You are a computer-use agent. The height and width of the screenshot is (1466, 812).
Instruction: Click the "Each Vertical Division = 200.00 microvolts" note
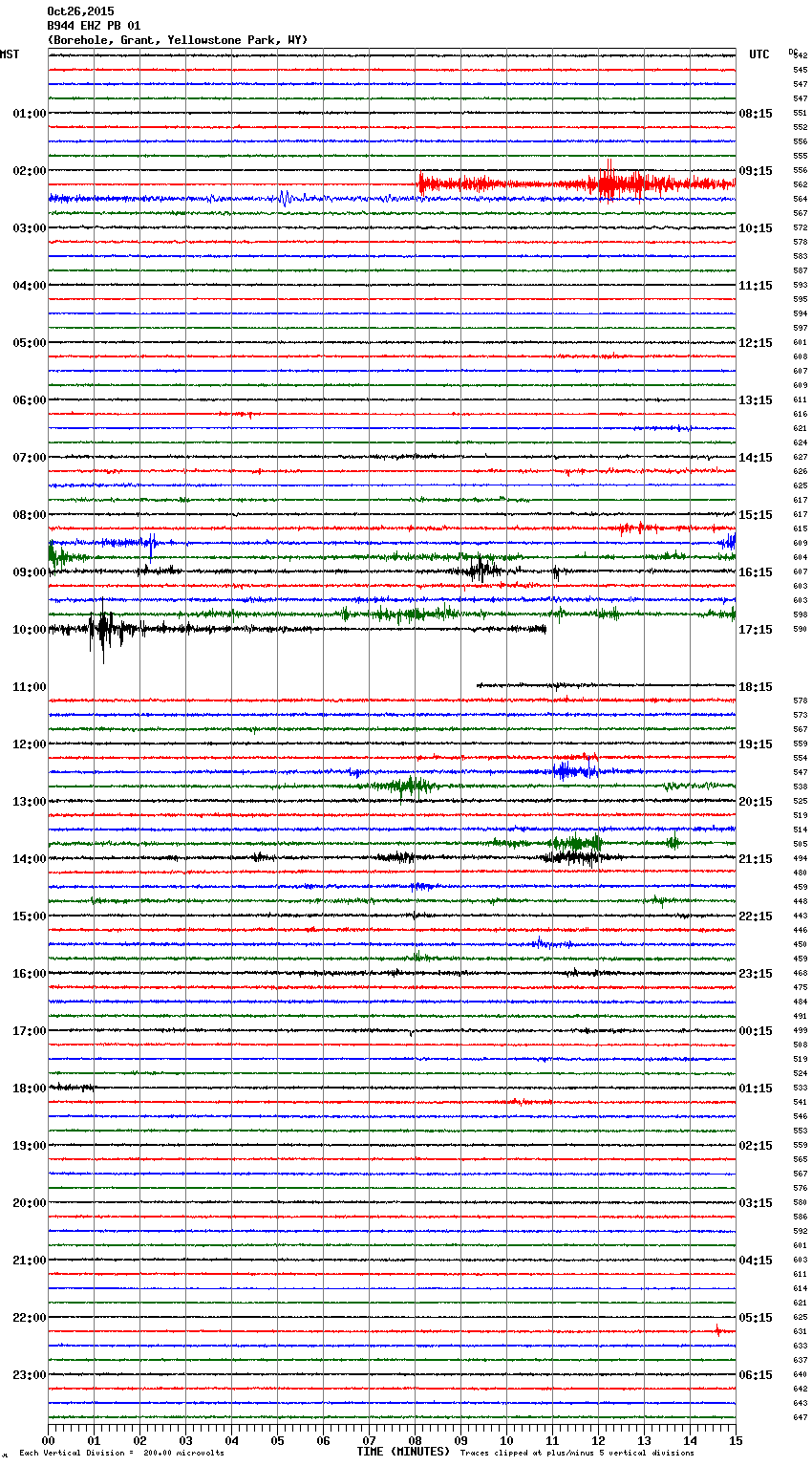click(x=121, y=1453)
